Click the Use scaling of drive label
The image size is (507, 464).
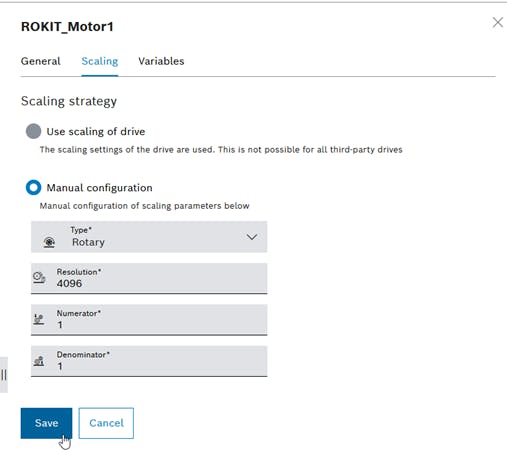tap(96, 132)
